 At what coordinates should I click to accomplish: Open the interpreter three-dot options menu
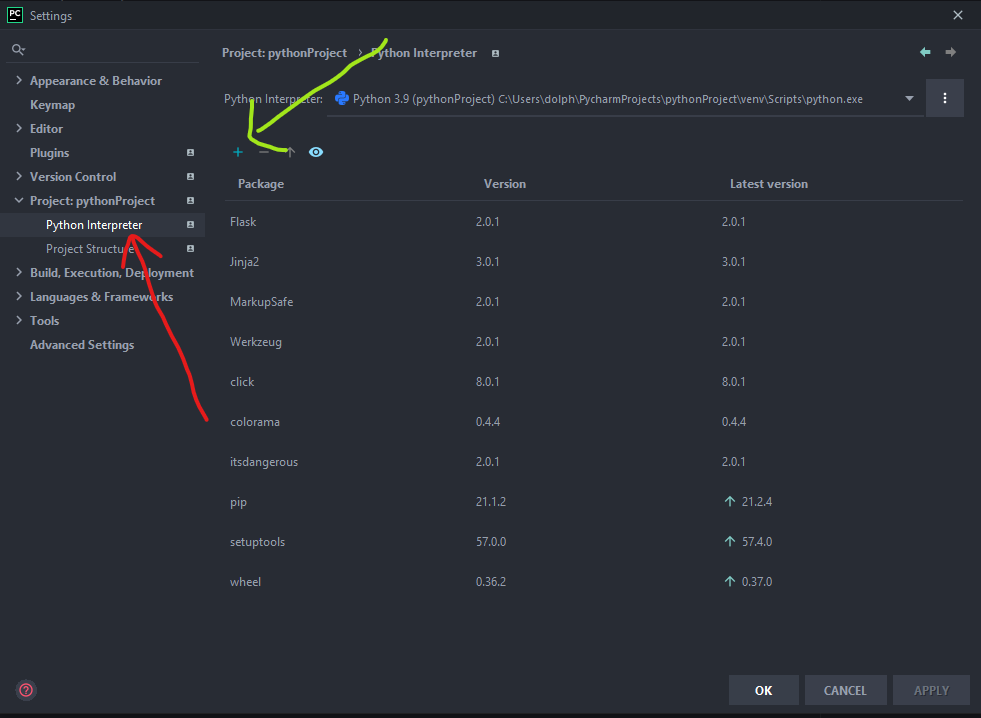(945, 98)
